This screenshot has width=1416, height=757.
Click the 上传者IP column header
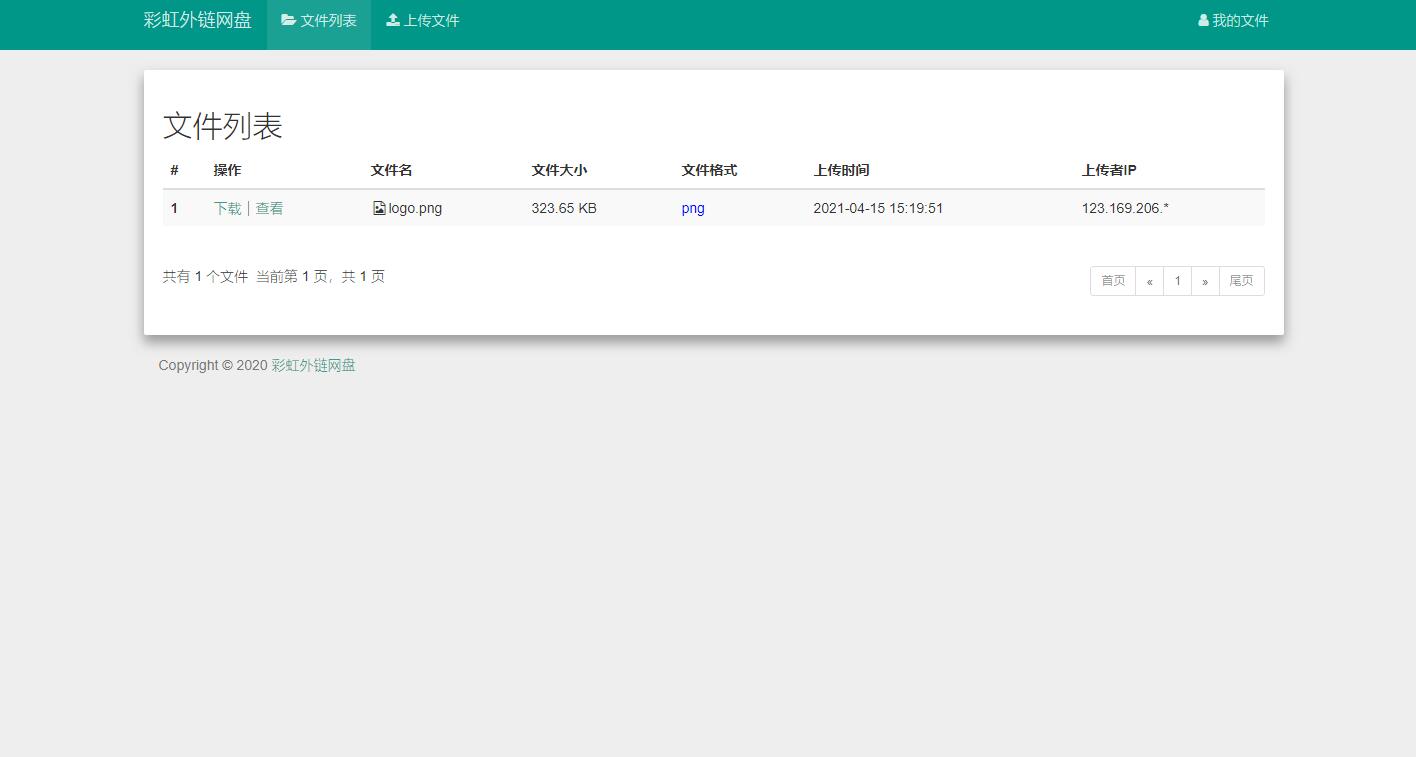point(1109,170)
